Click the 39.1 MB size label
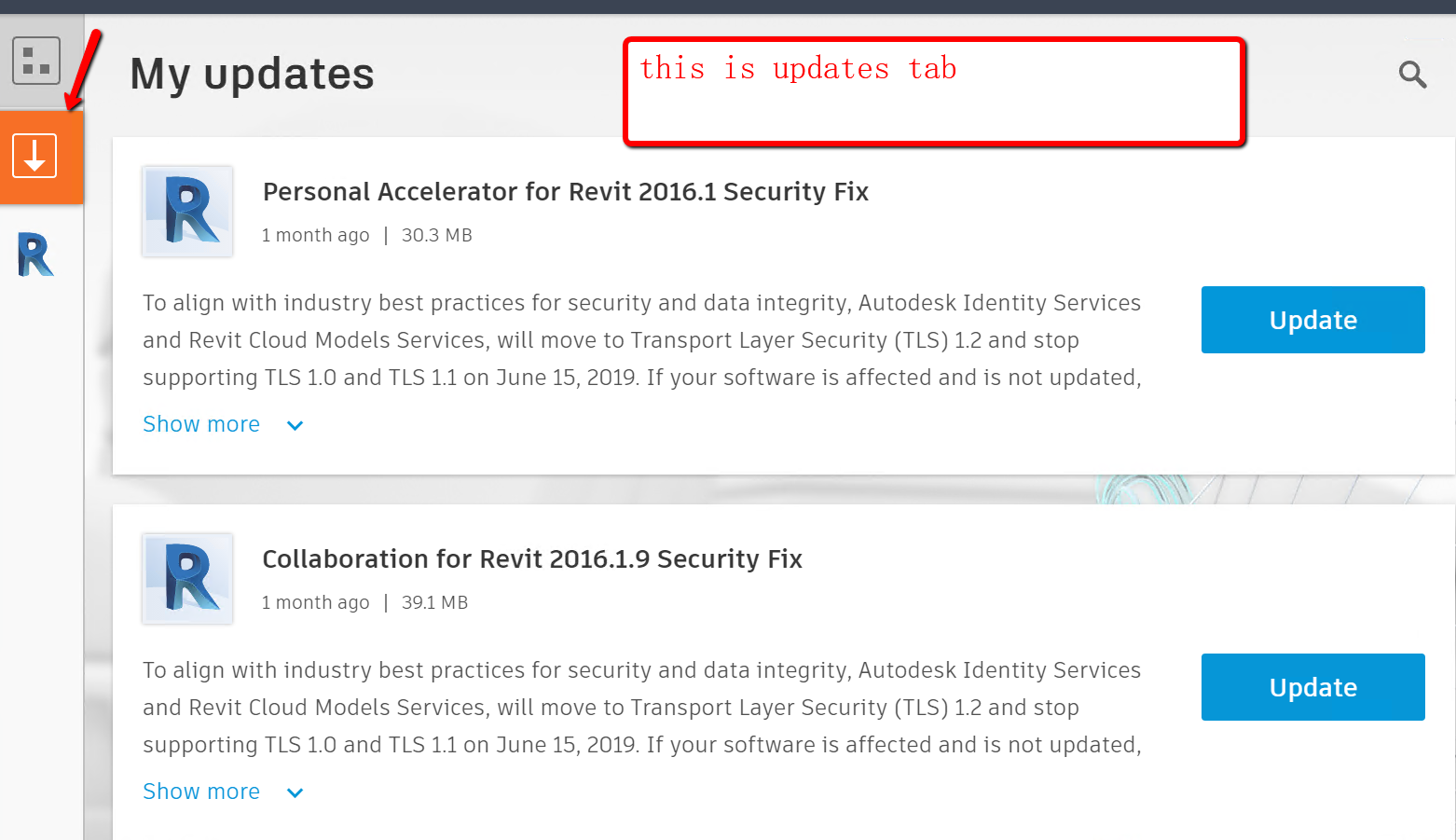The height and width of the screenshot is (840, 1456). [x=435, y=603]
